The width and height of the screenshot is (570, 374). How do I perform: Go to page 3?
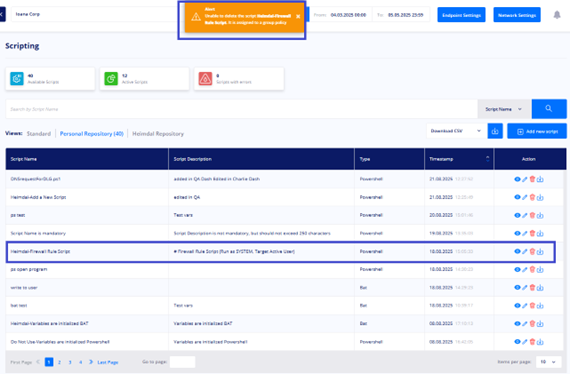click(70, 362)
